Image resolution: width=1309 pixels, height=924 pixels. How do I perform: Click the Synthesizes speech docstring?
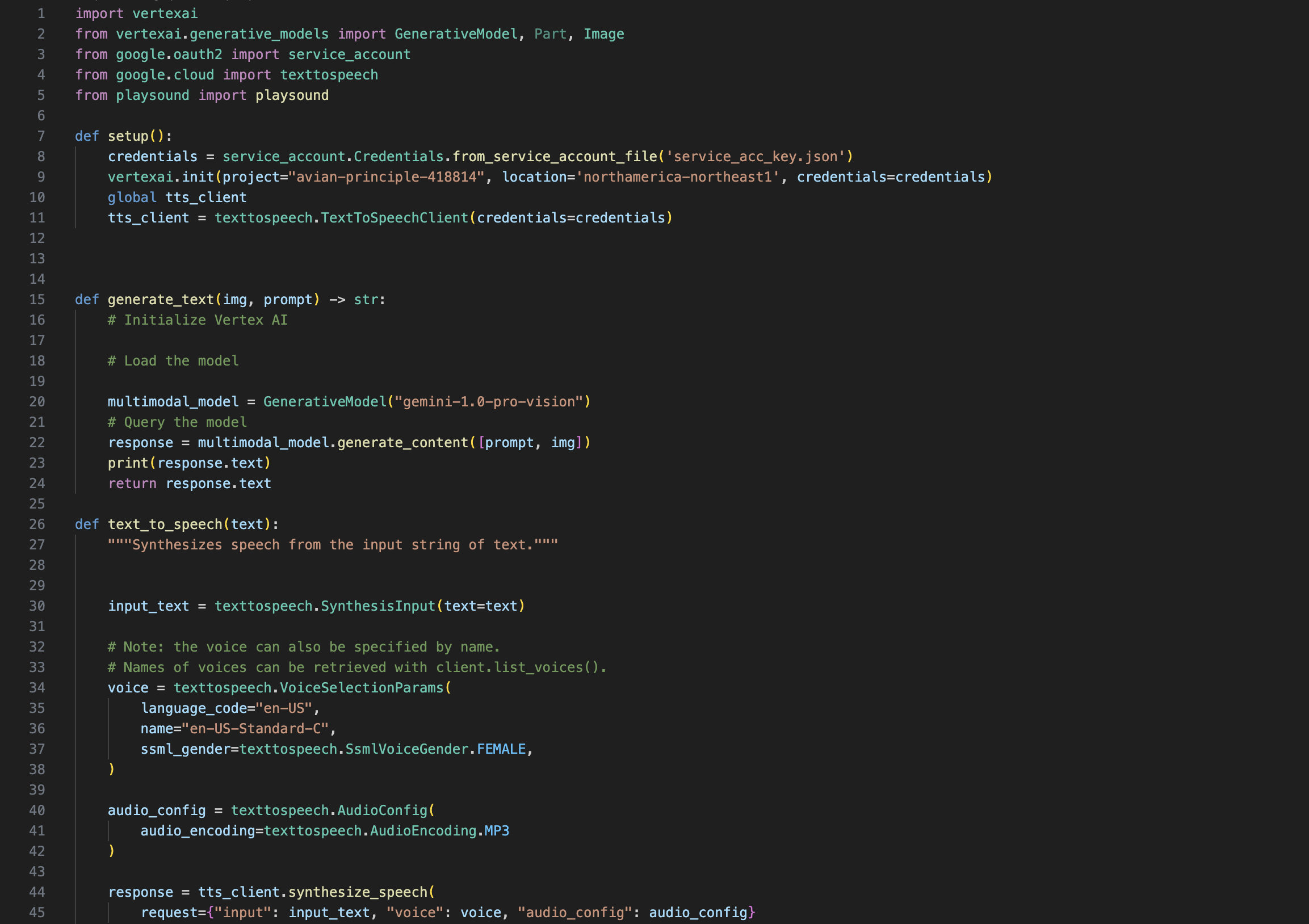pyautogui.click(x=333, y=545)
